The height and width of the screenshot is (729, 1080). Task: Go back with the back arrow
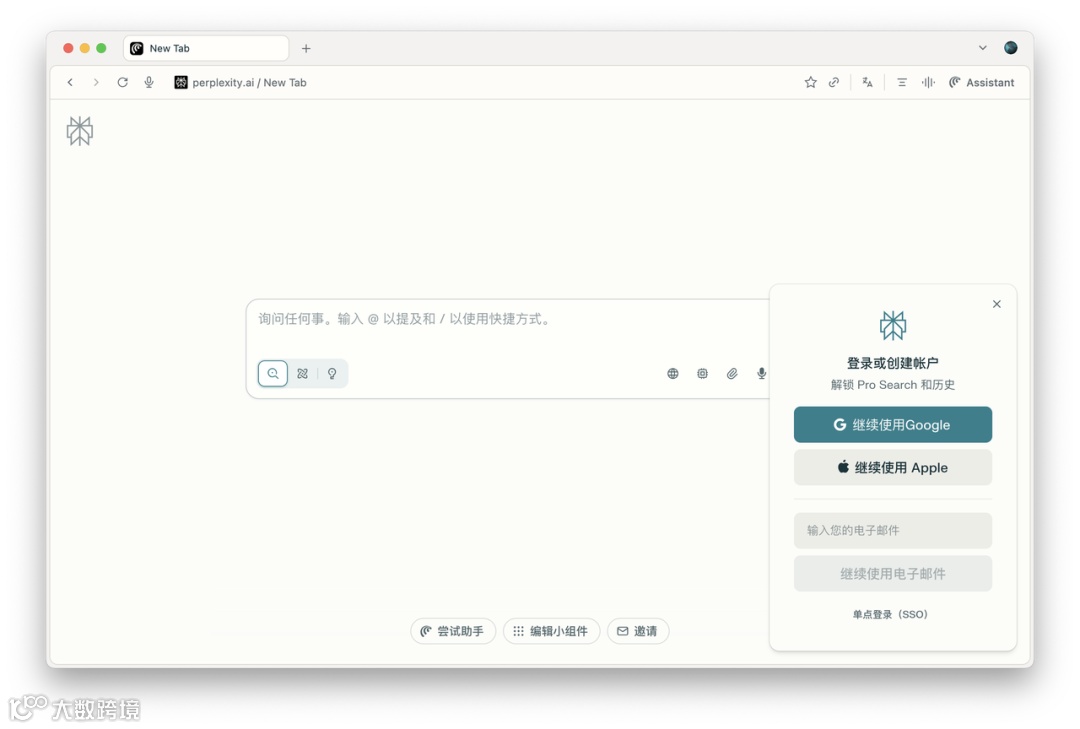tap(70, 82)
